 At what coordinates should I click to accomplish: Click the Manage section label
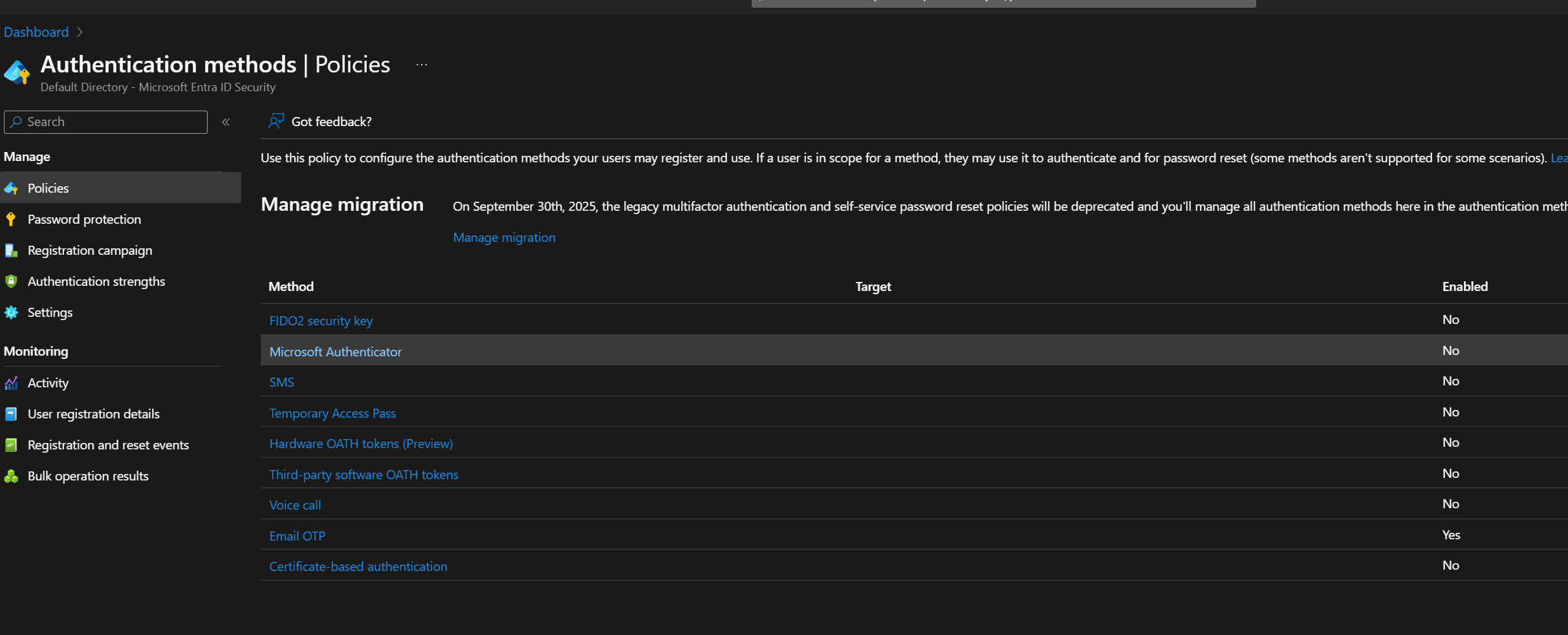coord(27,156)
